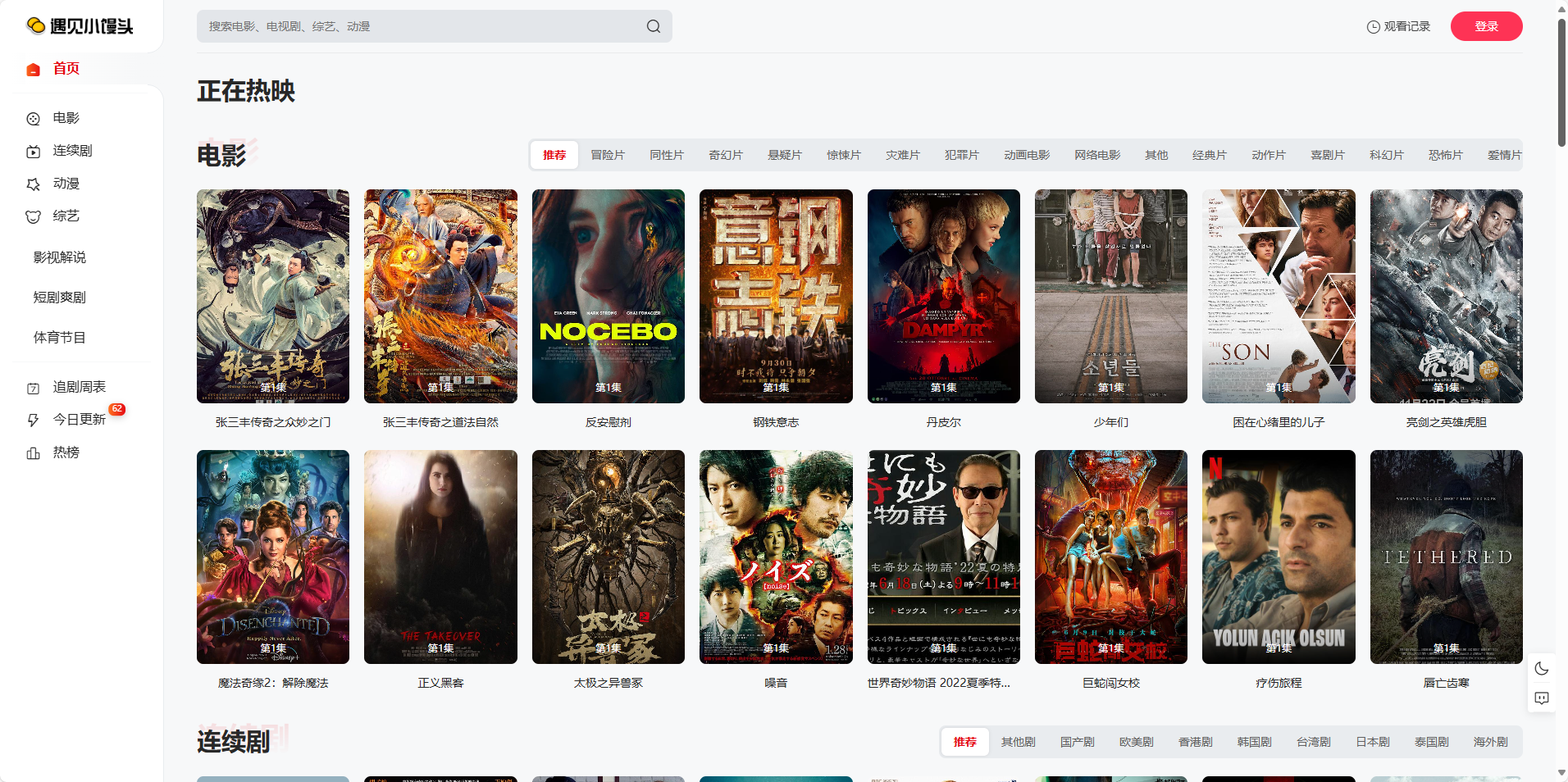Open 短剧爽剧 sidebar item
Image resolution: width=1568 pixels, height=782 pixels.
[60, 298]
